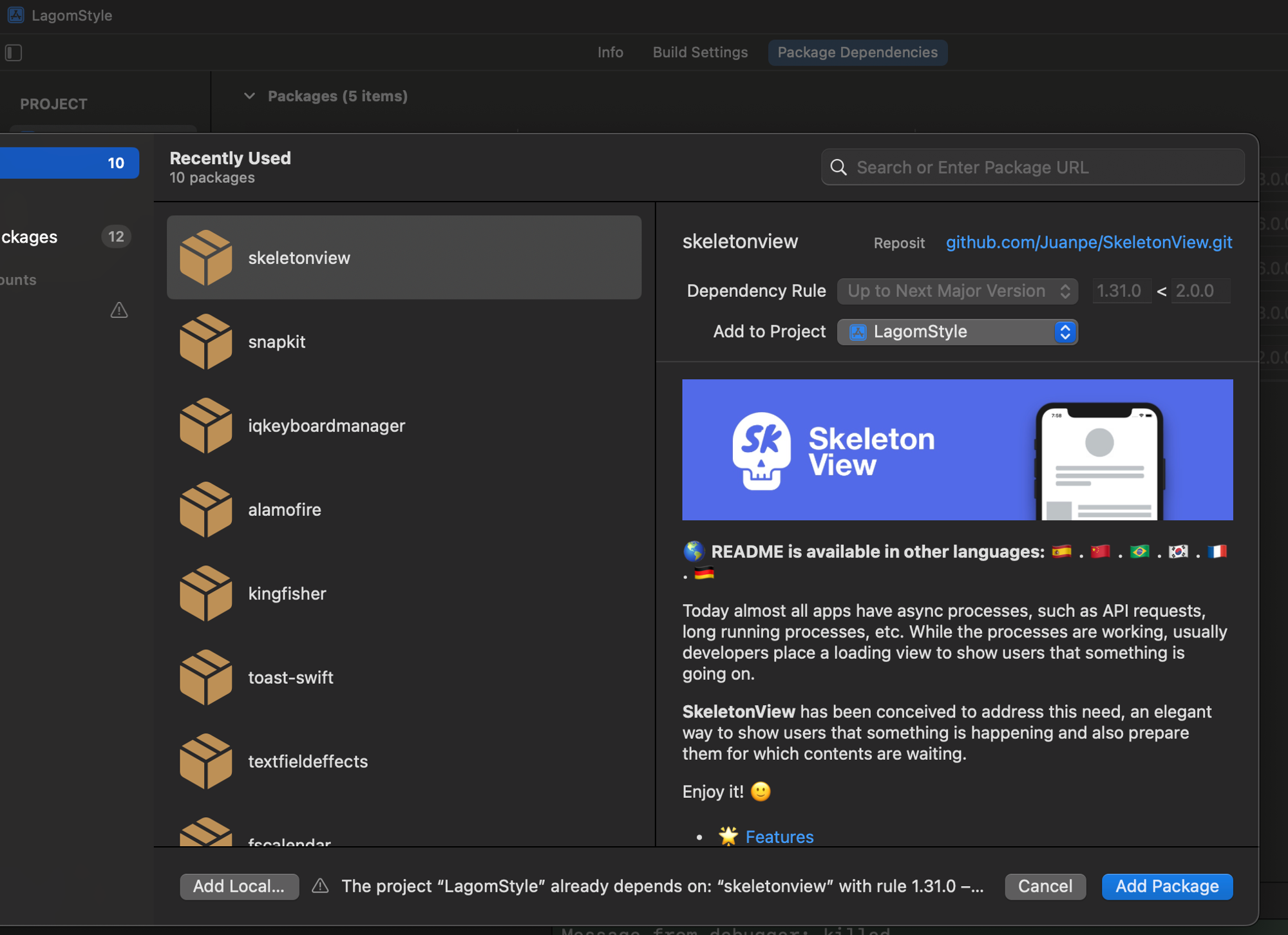1288x935 pixels.
Task: Click the sidebar warning triangle icon
Action: 119,310
